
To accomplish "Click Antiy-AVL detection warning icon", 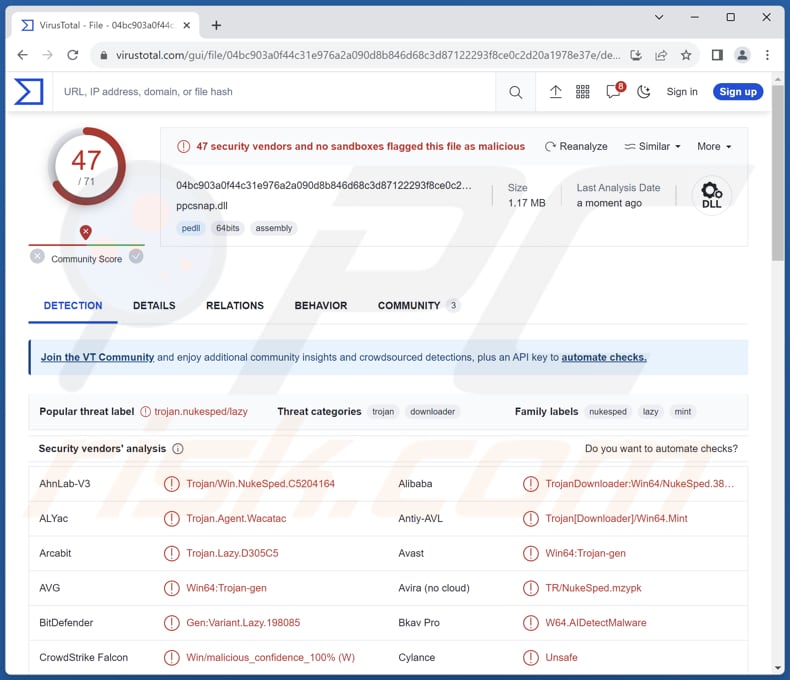I will tap(531, 519).
